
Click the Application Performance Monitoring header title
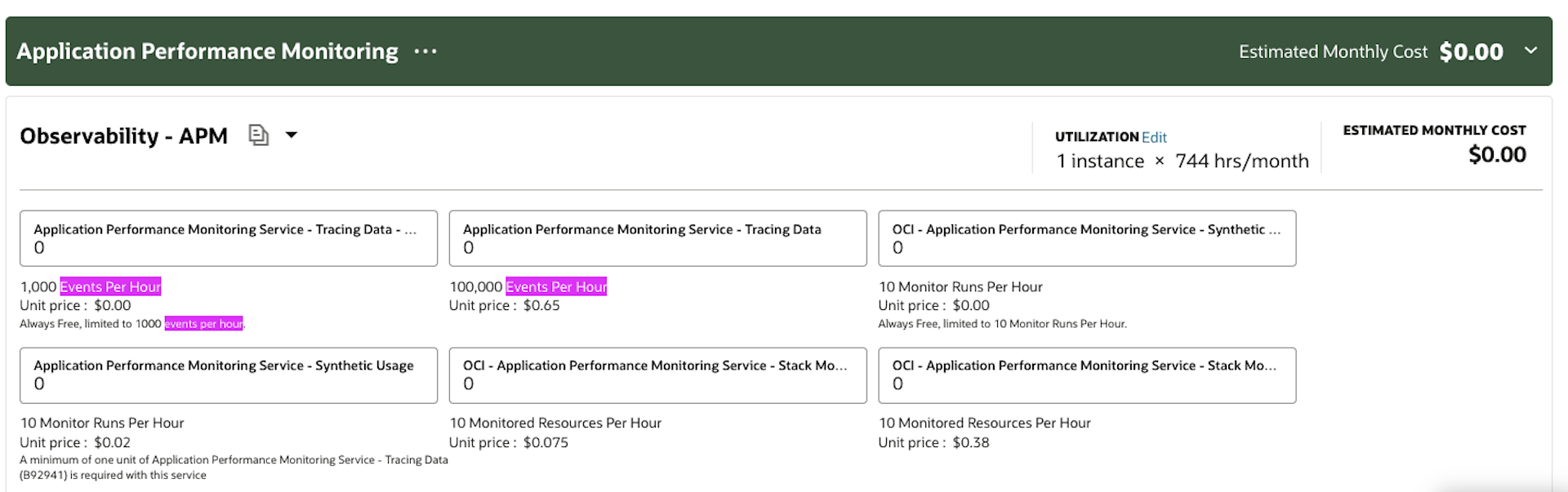[x=207, y=51]
